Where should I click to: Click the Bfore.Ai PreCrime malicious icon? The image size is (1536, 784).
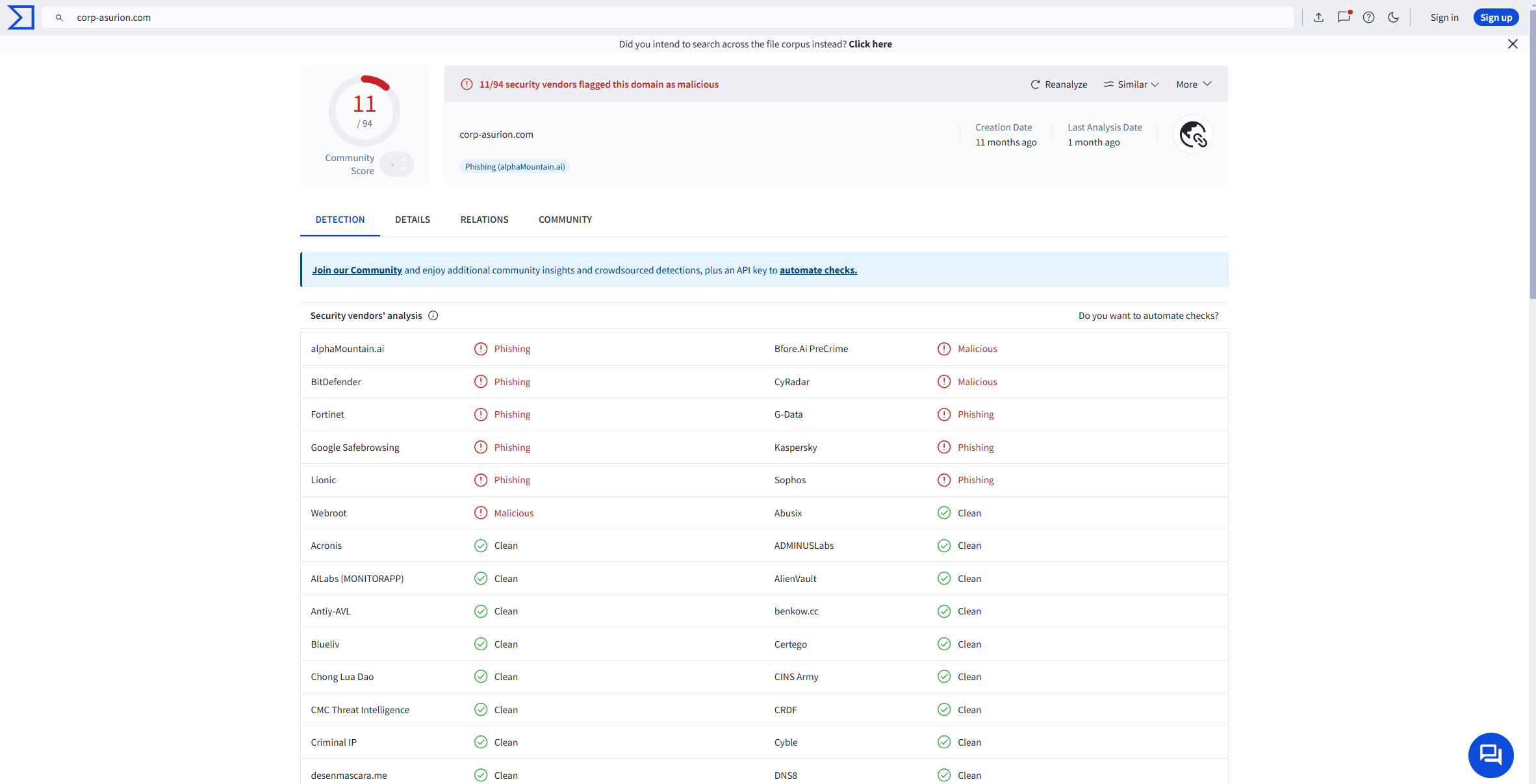943,349
